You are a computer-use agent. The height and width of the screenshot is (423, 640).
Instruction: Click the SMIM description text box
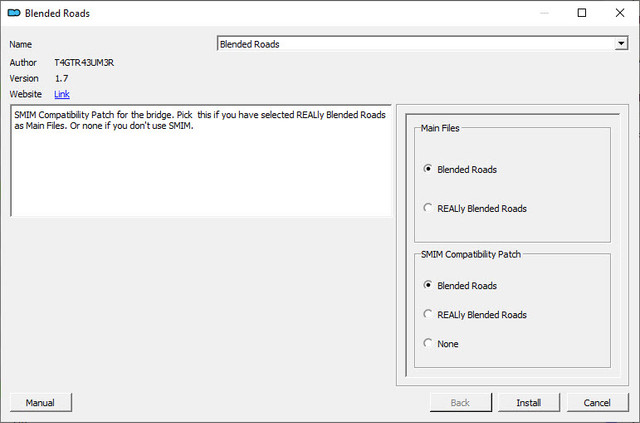click(x=201, y=160)
